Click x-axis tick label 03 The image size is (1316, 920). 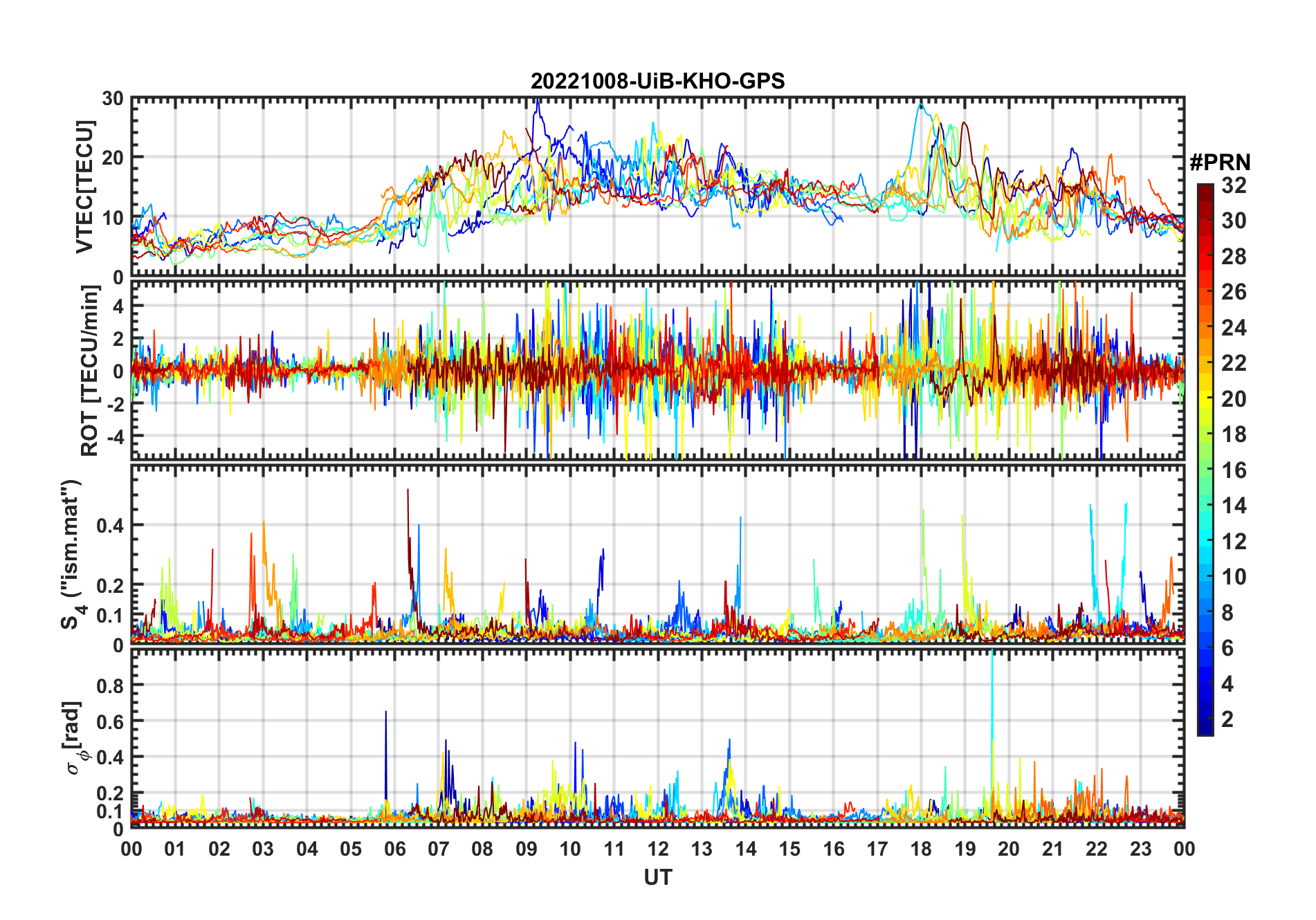[x=263, y=849]
